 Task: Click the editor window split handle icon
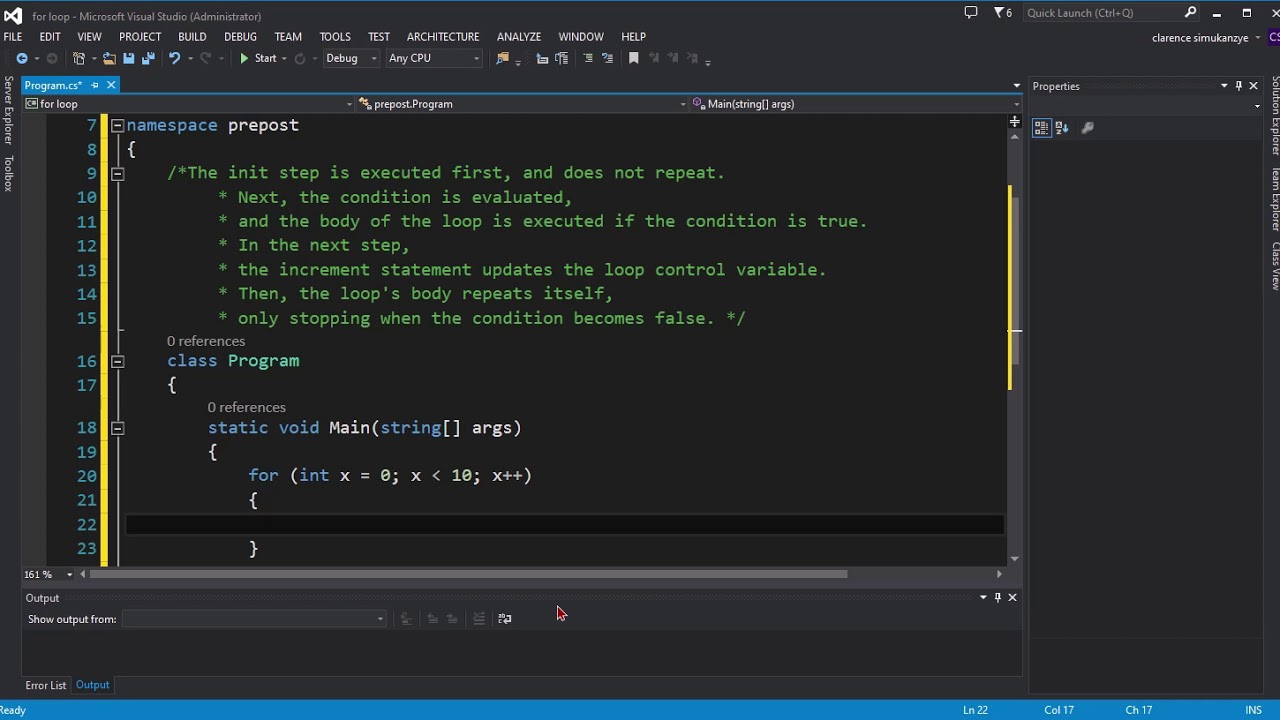click(x=1014, y=122)
